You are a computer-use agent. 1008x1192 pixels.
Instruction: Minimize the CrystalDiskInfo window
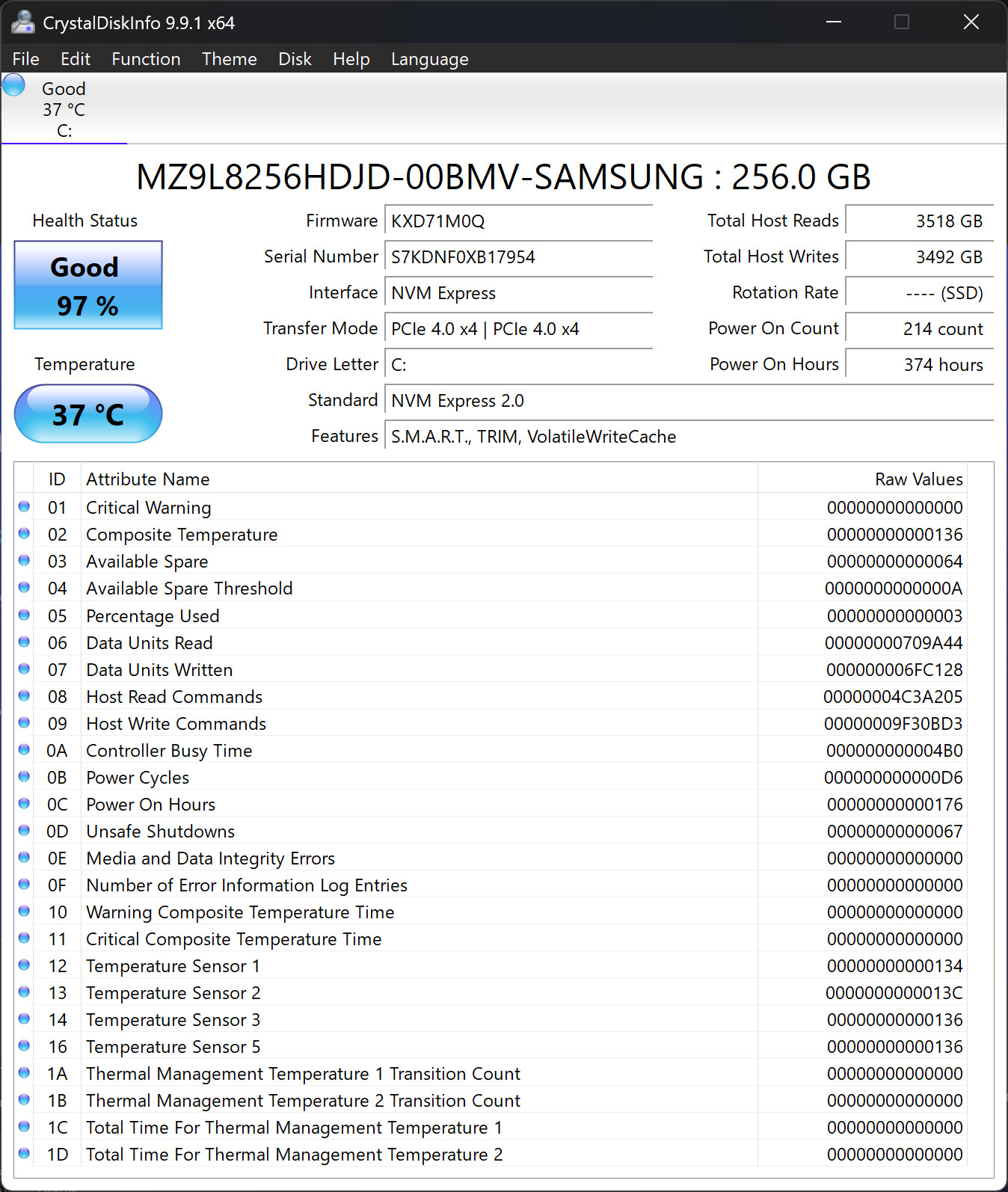[834, 22]
